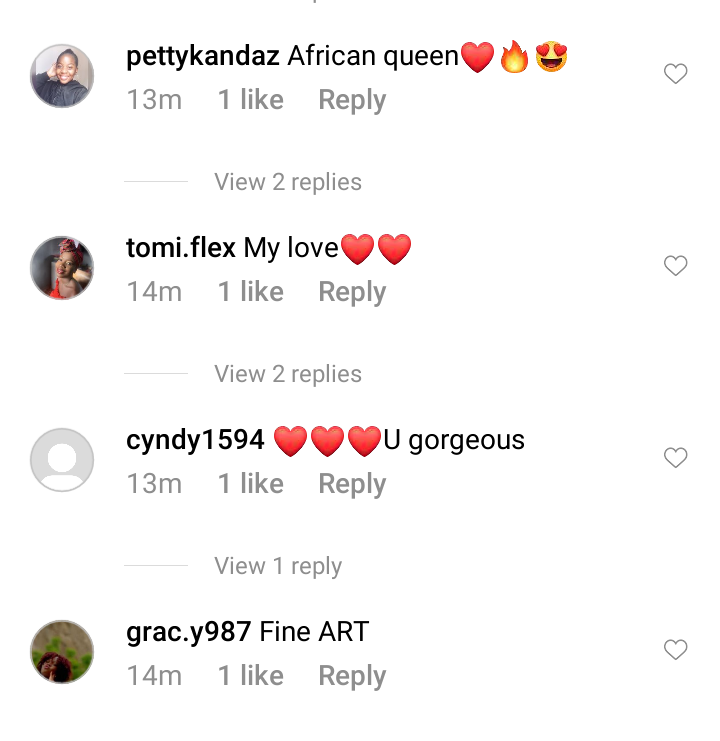Reply to grac.y987's Fine ART comment
720x741 pixels.
point(352,676)
